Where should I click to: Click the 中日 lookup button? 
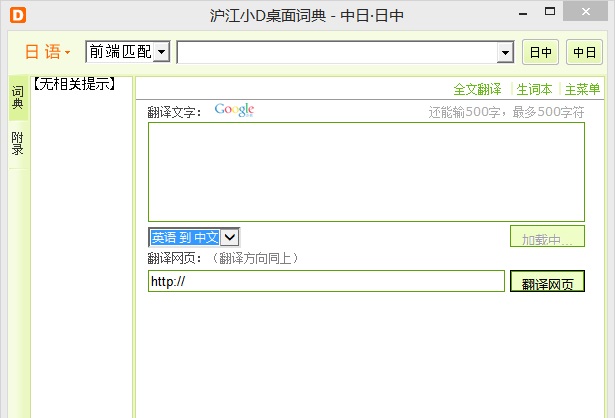[x=584, y=52]
